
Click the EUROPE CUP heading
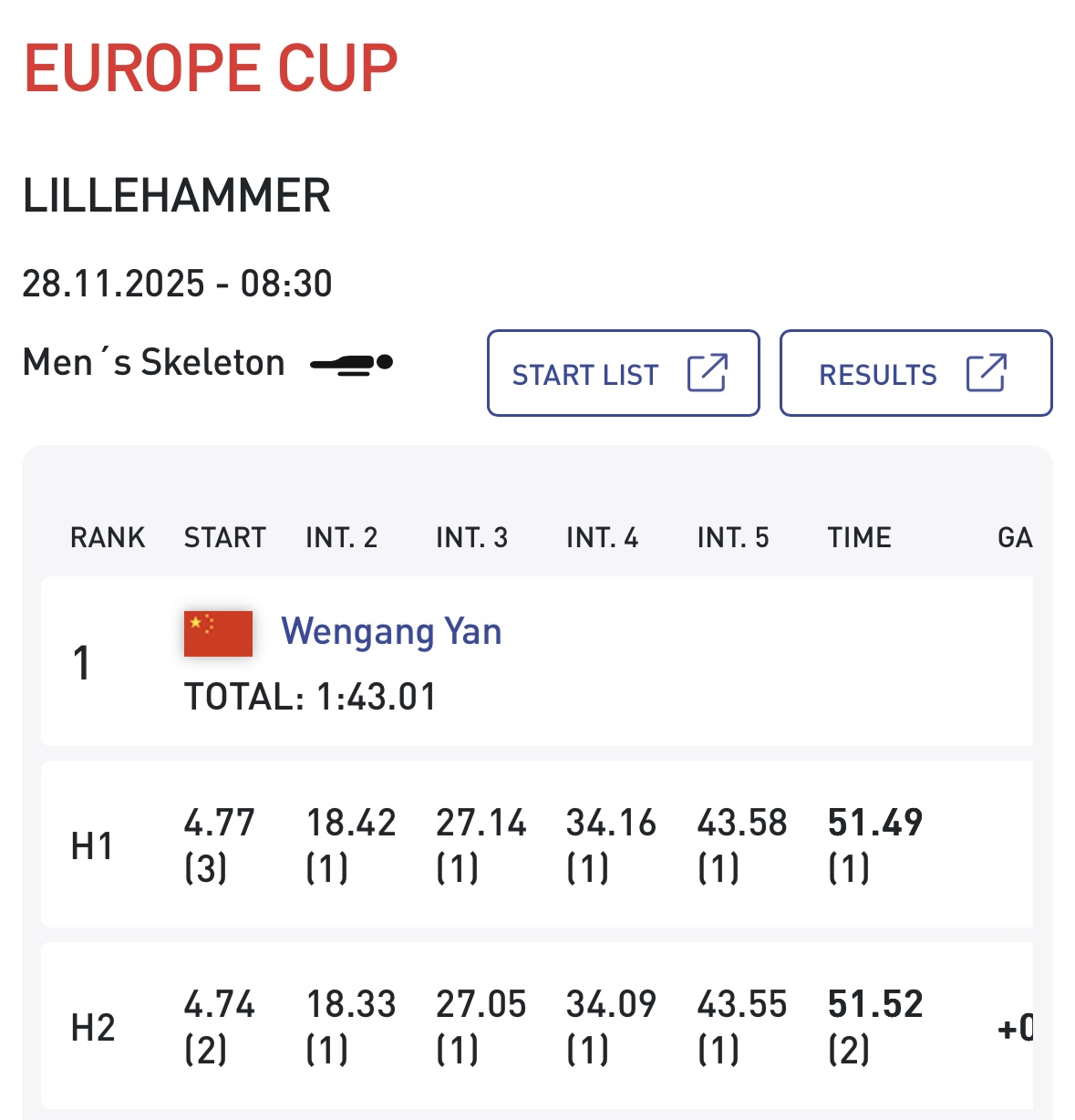(211, 68)
